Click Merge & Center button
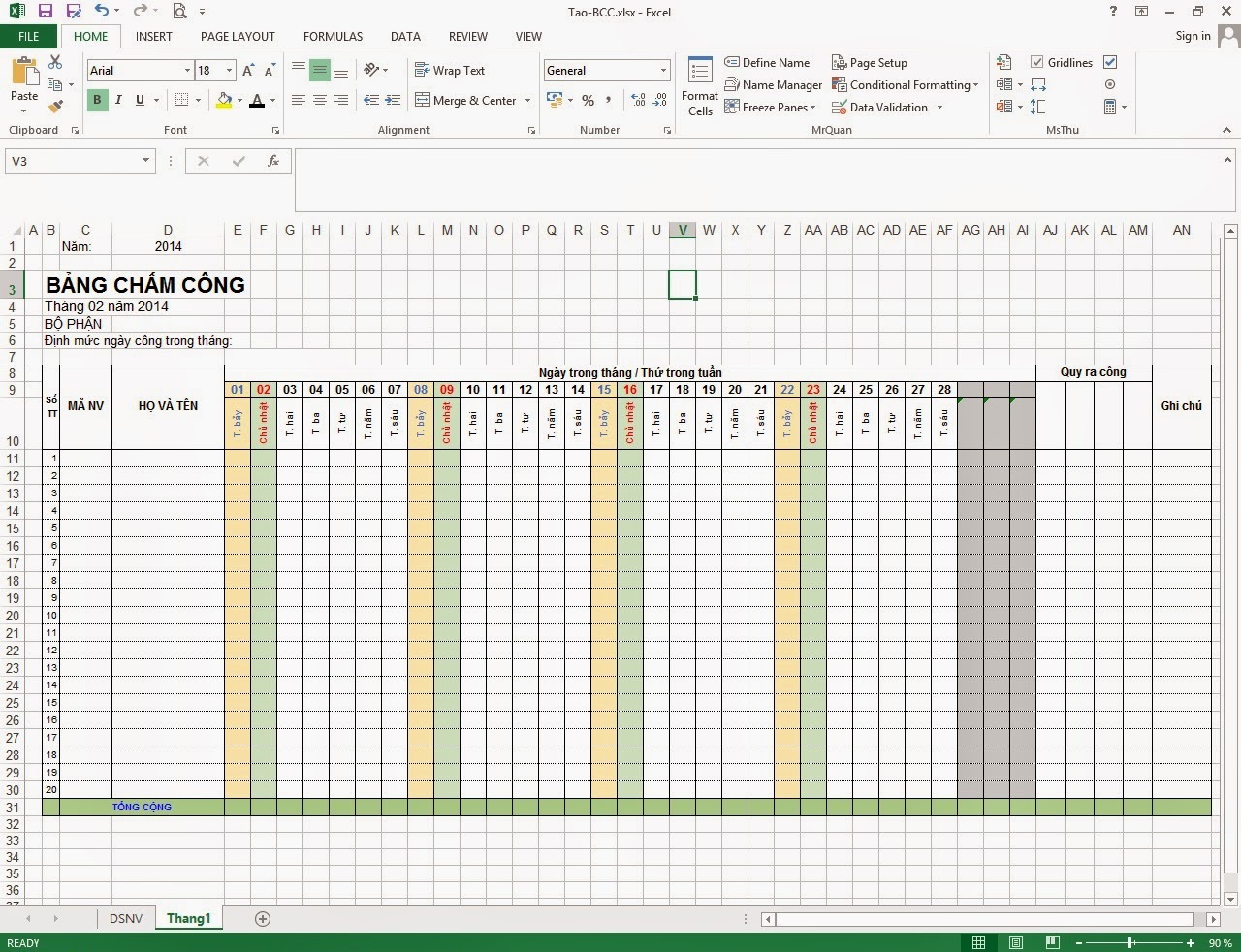This screenshot has height=952, width=1241. tap(465, 100)
